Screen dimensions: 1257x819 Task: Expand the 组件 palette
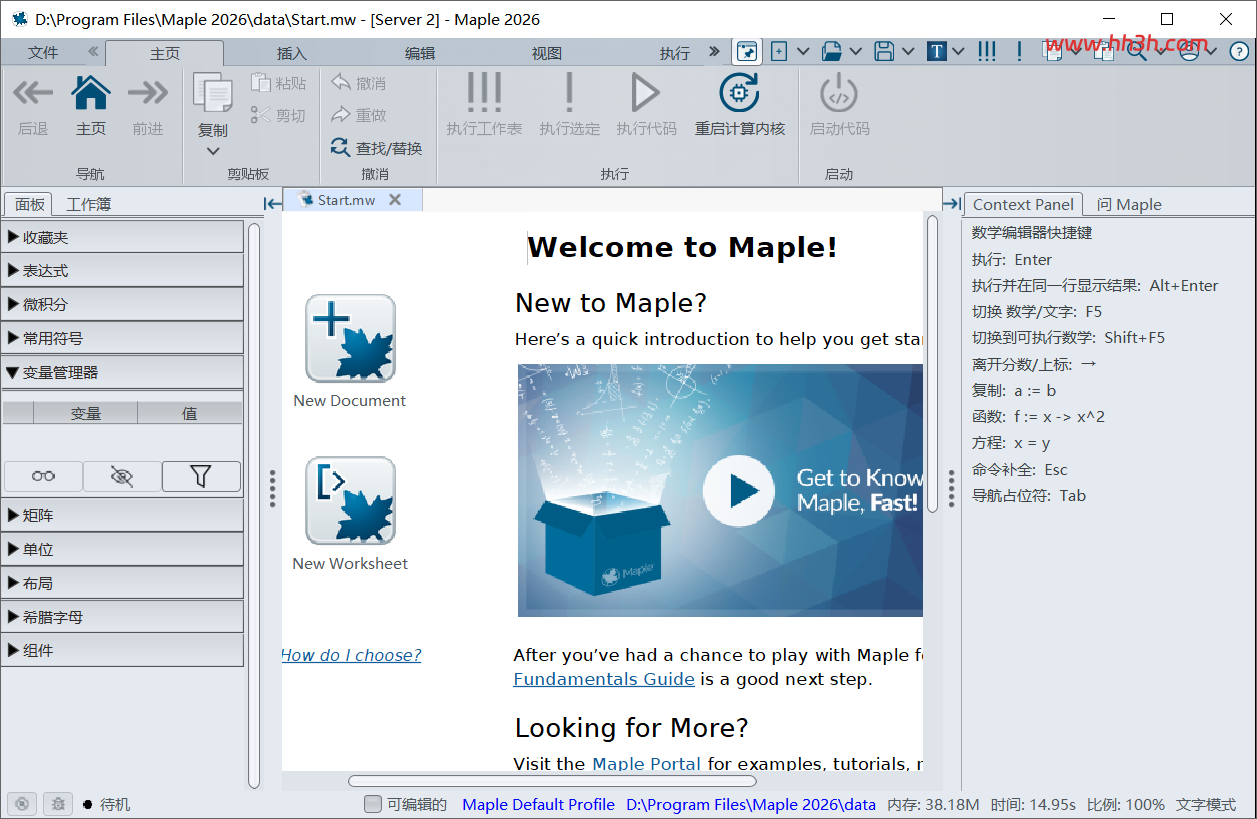(122, 650)
